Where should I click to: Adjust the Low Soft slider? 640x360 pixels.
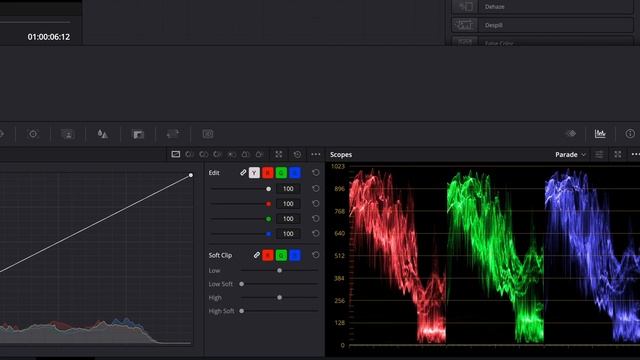[242, 284]
